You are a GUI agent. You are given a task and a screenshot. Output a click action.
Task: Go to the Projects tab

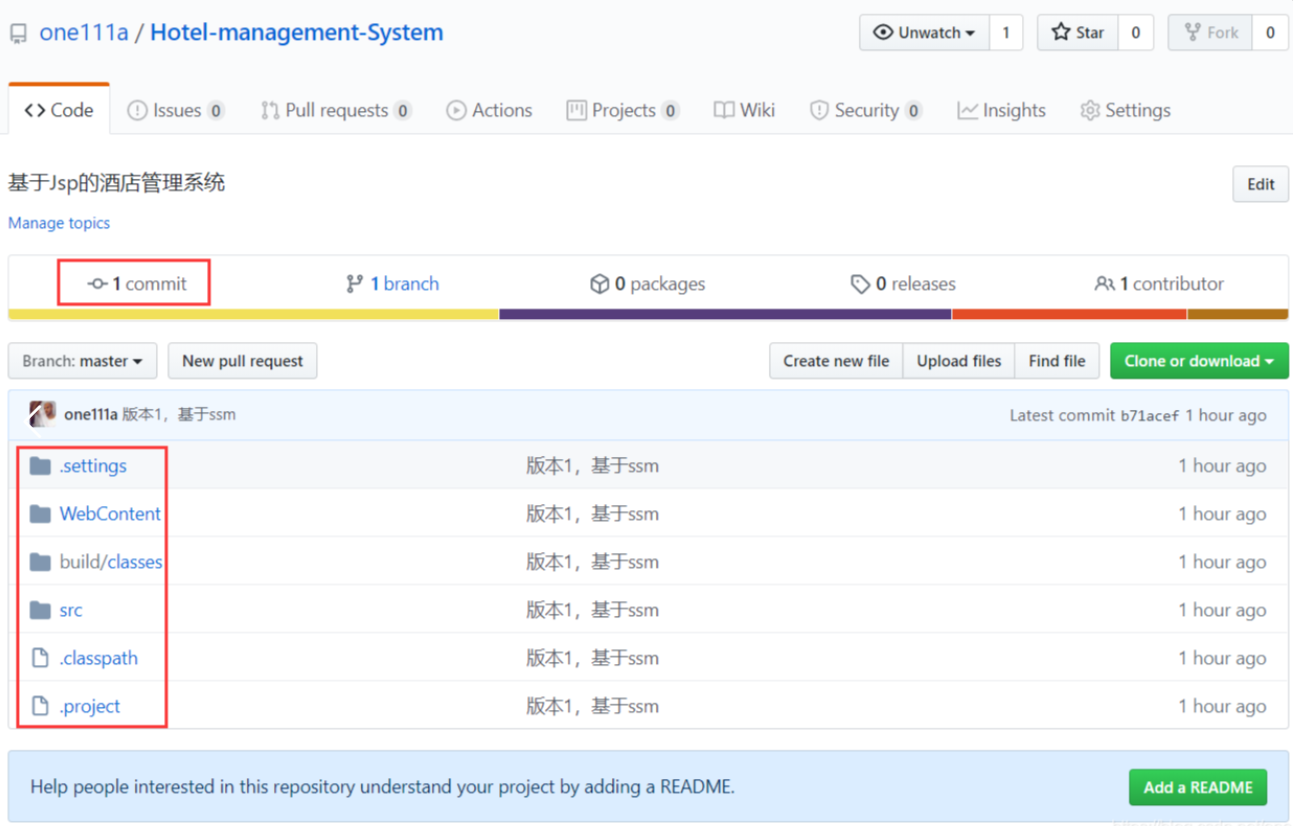point(623,110)
